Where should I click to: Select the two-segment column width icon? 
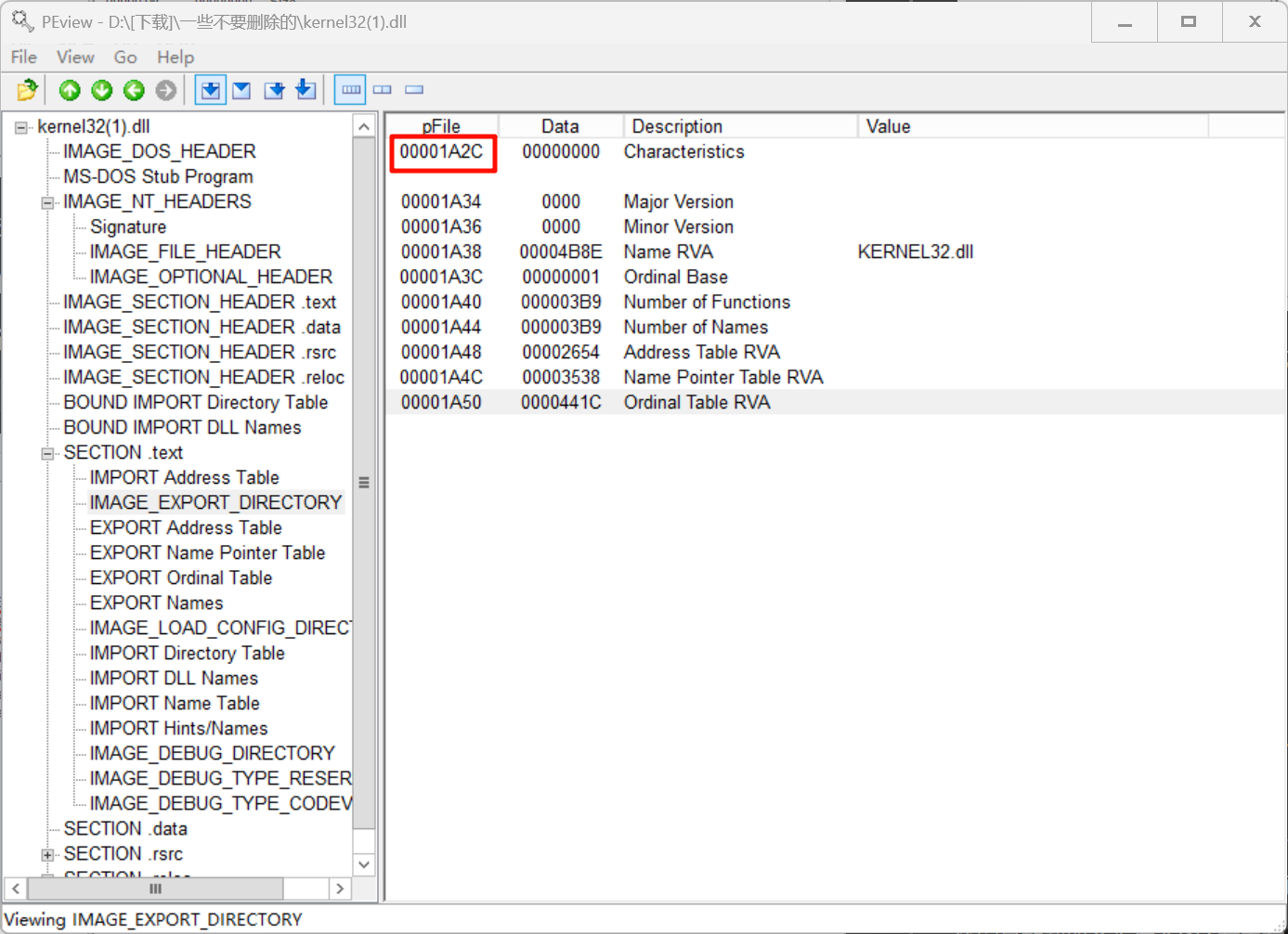coord(383,90)
